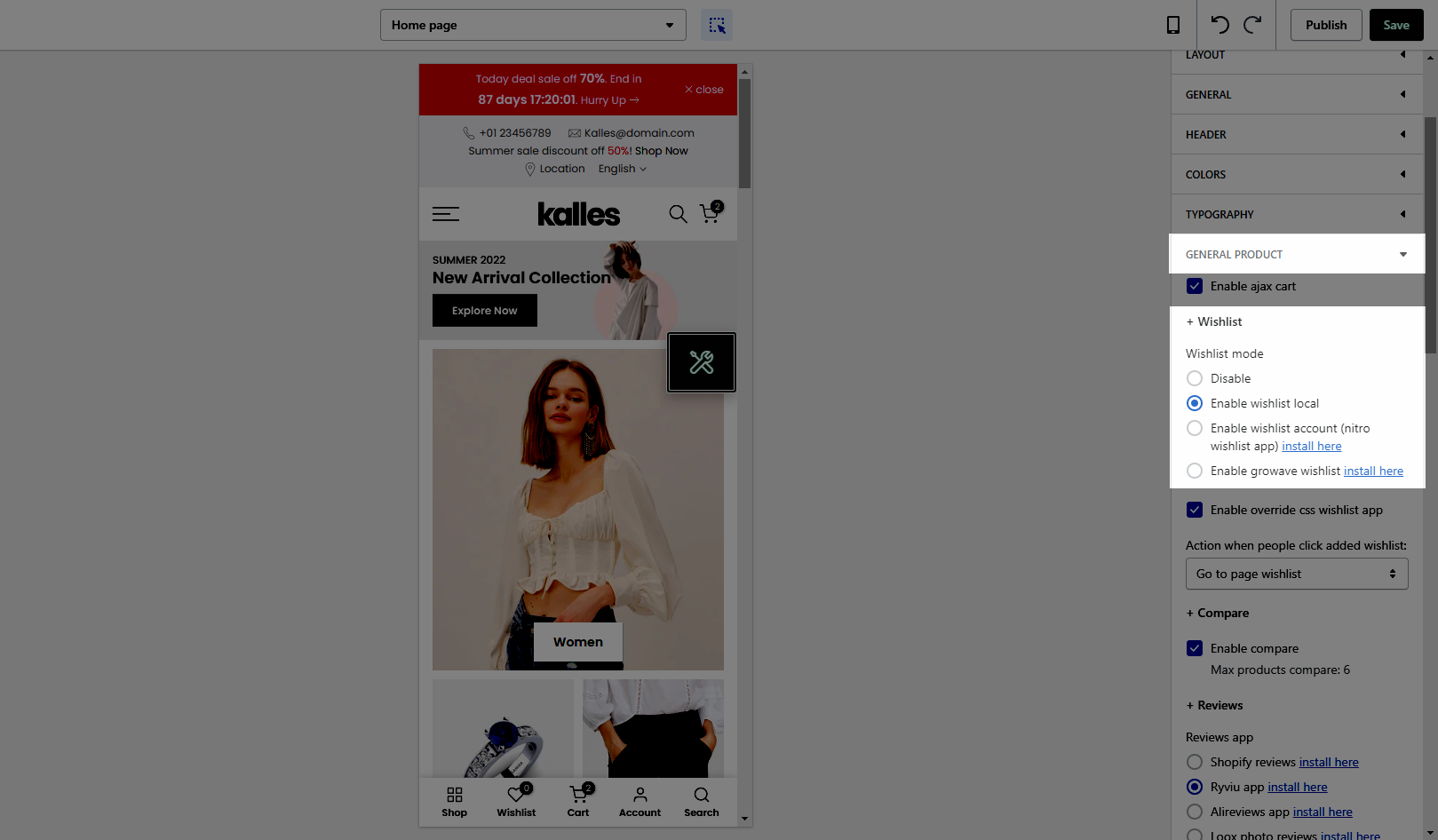Select Ryviu app reviews option
This screenshot has width=1438, height=840.
click(1195, 787)
